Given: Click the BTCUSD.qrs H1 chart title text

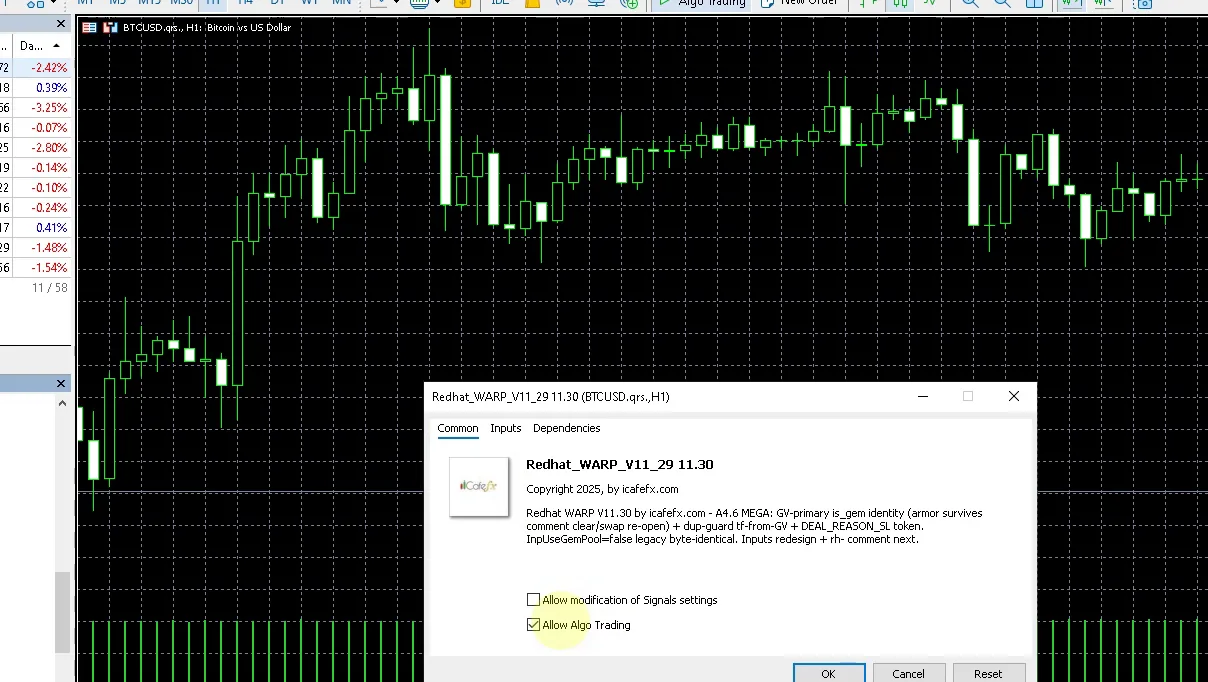Looking at the screenshot, I should click(207, 28).
